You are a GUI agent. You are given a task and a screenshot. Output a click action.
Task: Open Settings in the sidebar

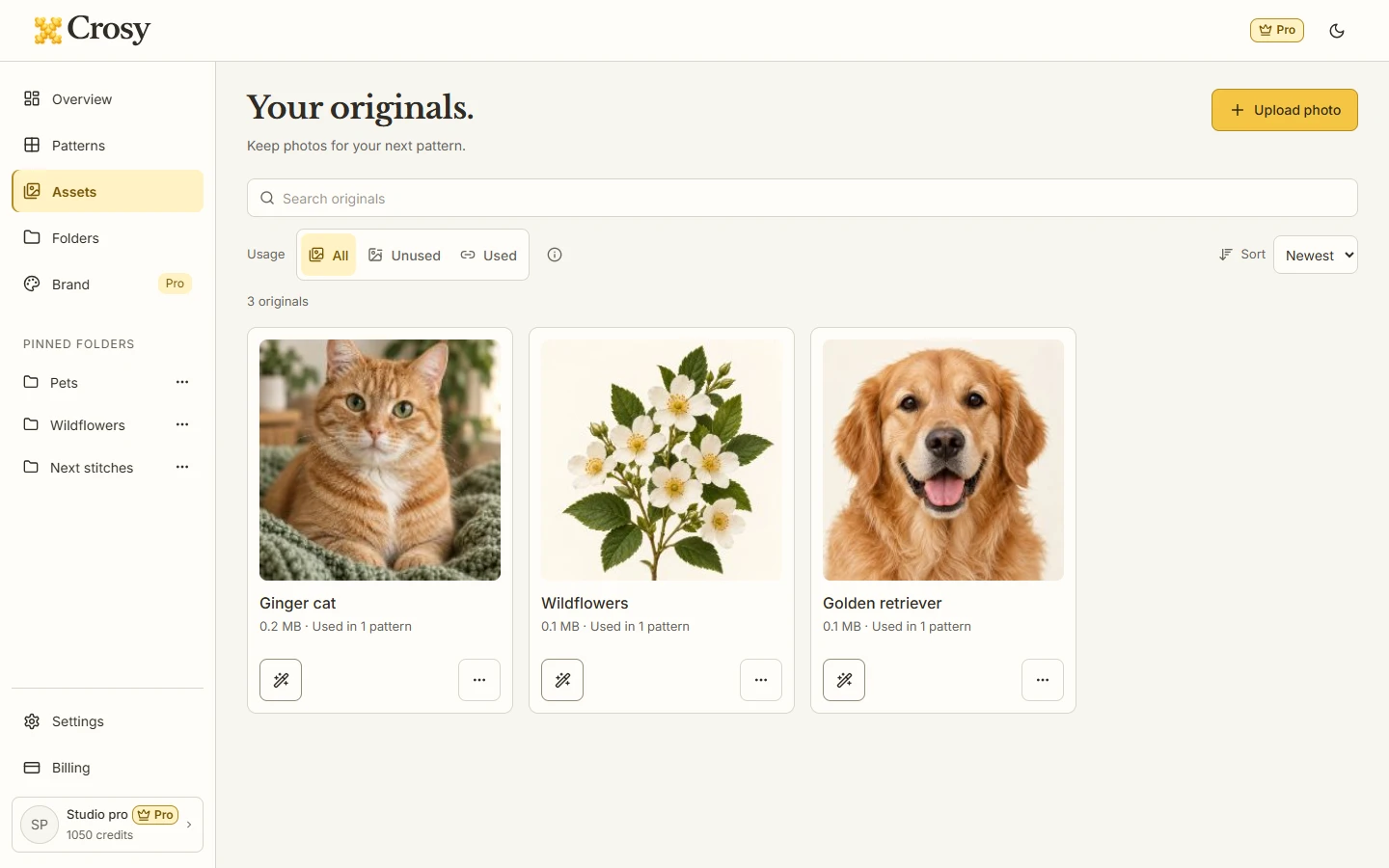[108, 721]
